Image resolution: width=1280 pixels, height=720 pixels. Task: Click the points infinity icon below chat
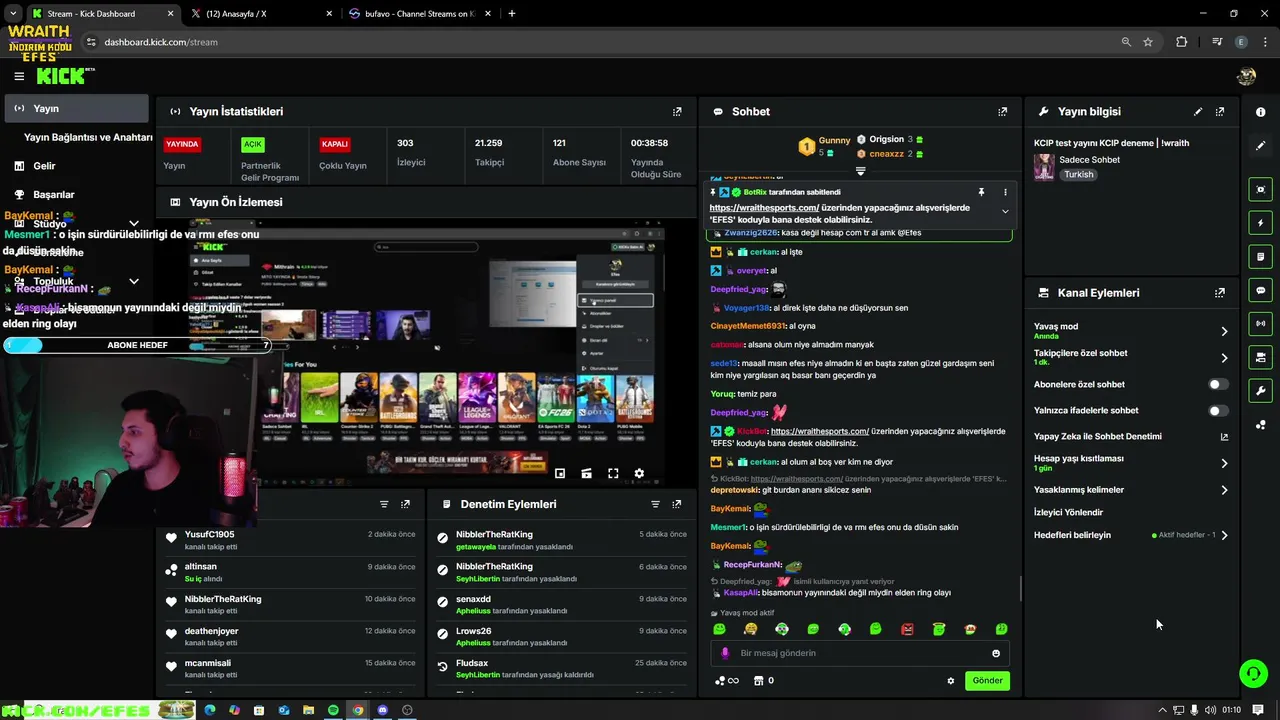[727, 681]
